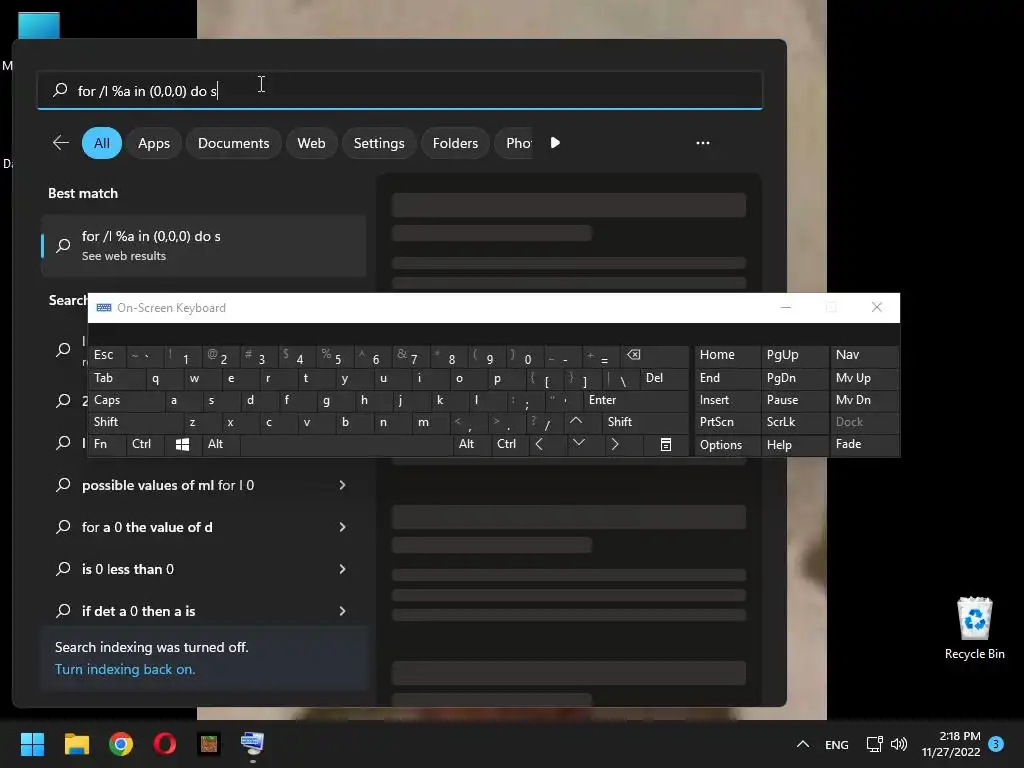Open the notification badge showing 3
The height and width of the screenshot is (768, 1024).
pyautogui.click(x=996, y=744)
